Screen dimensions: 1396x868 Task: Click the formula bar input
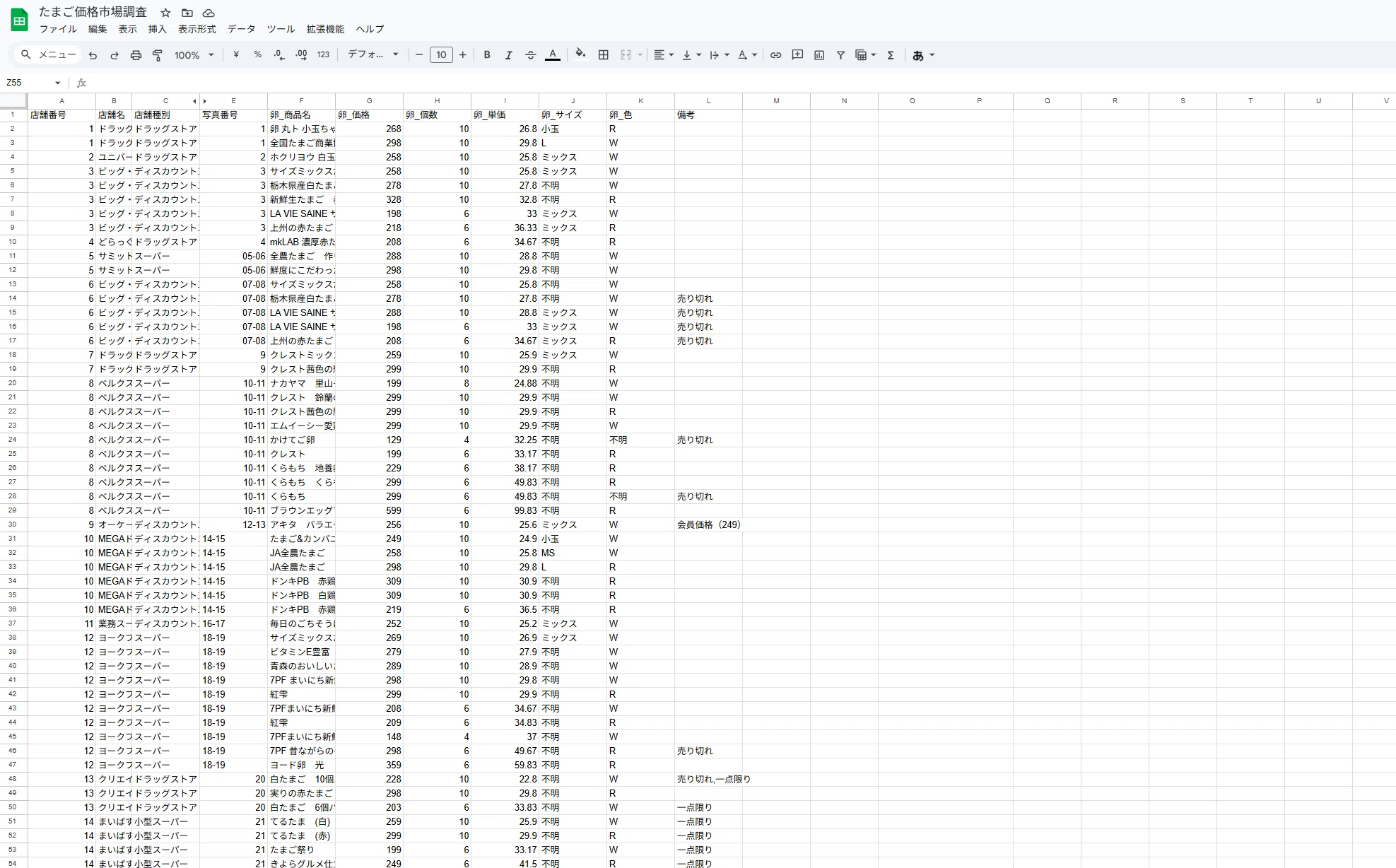742,83
